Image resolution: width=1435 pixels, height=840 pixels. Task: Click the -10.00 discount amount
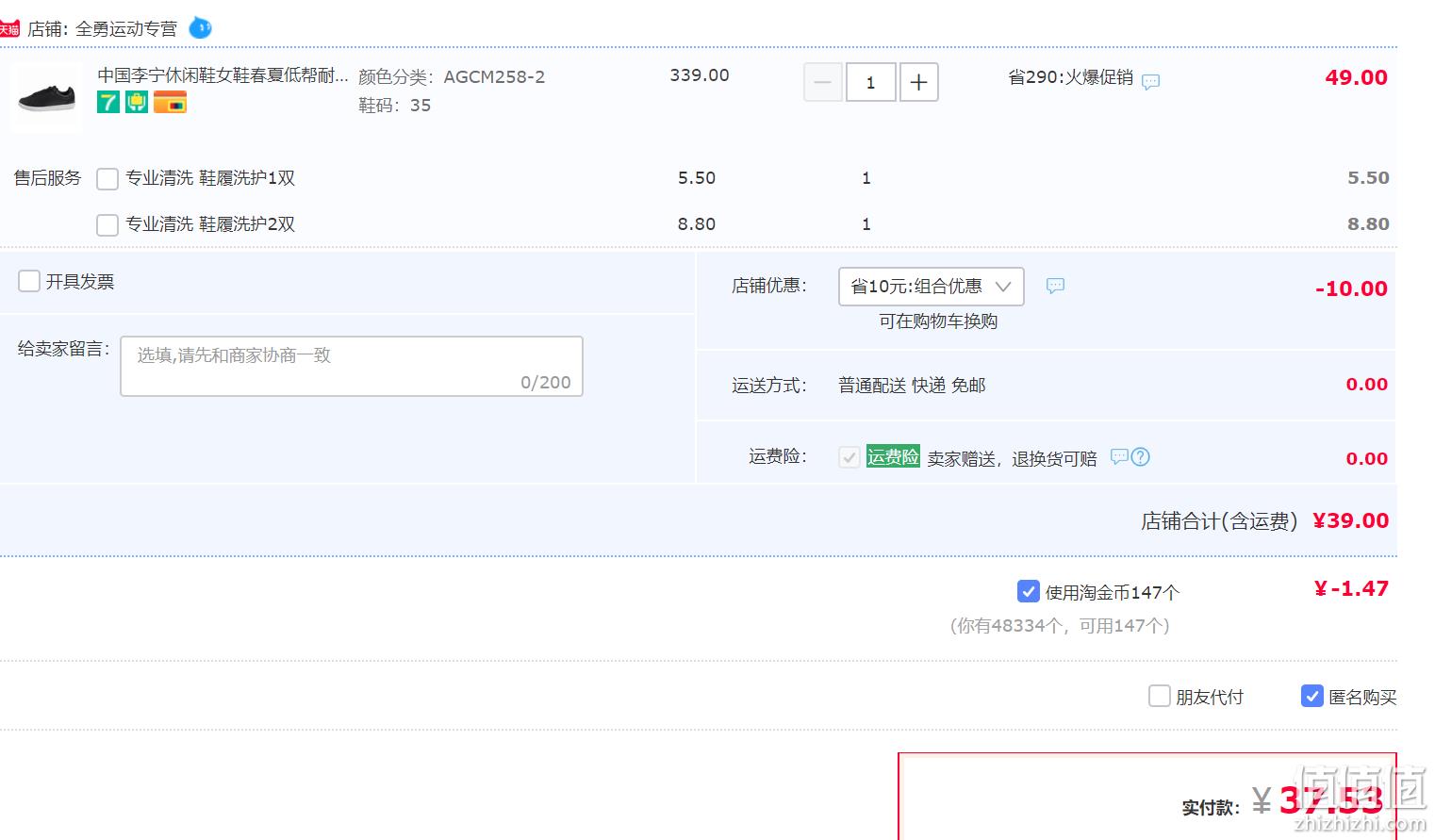(x=1351, y=288)
